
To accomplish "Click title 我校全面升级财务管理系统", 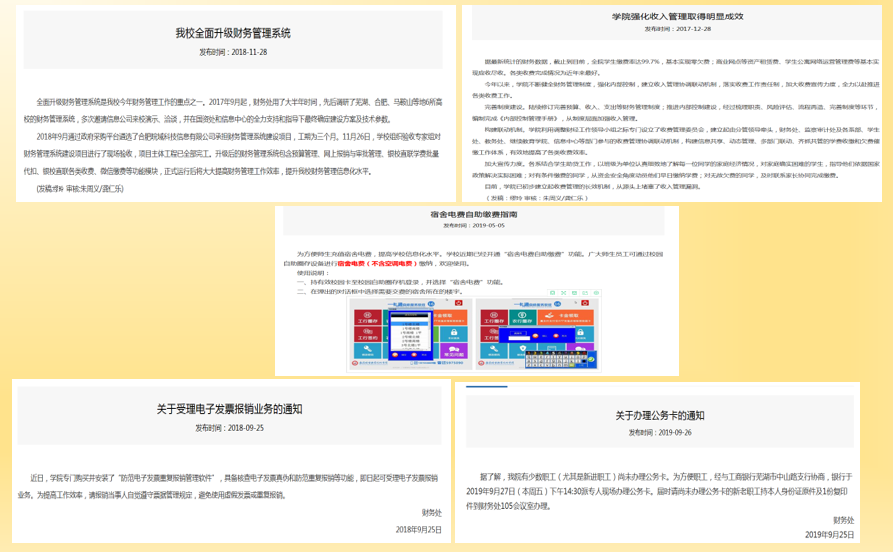I will [x=233, y=33].
